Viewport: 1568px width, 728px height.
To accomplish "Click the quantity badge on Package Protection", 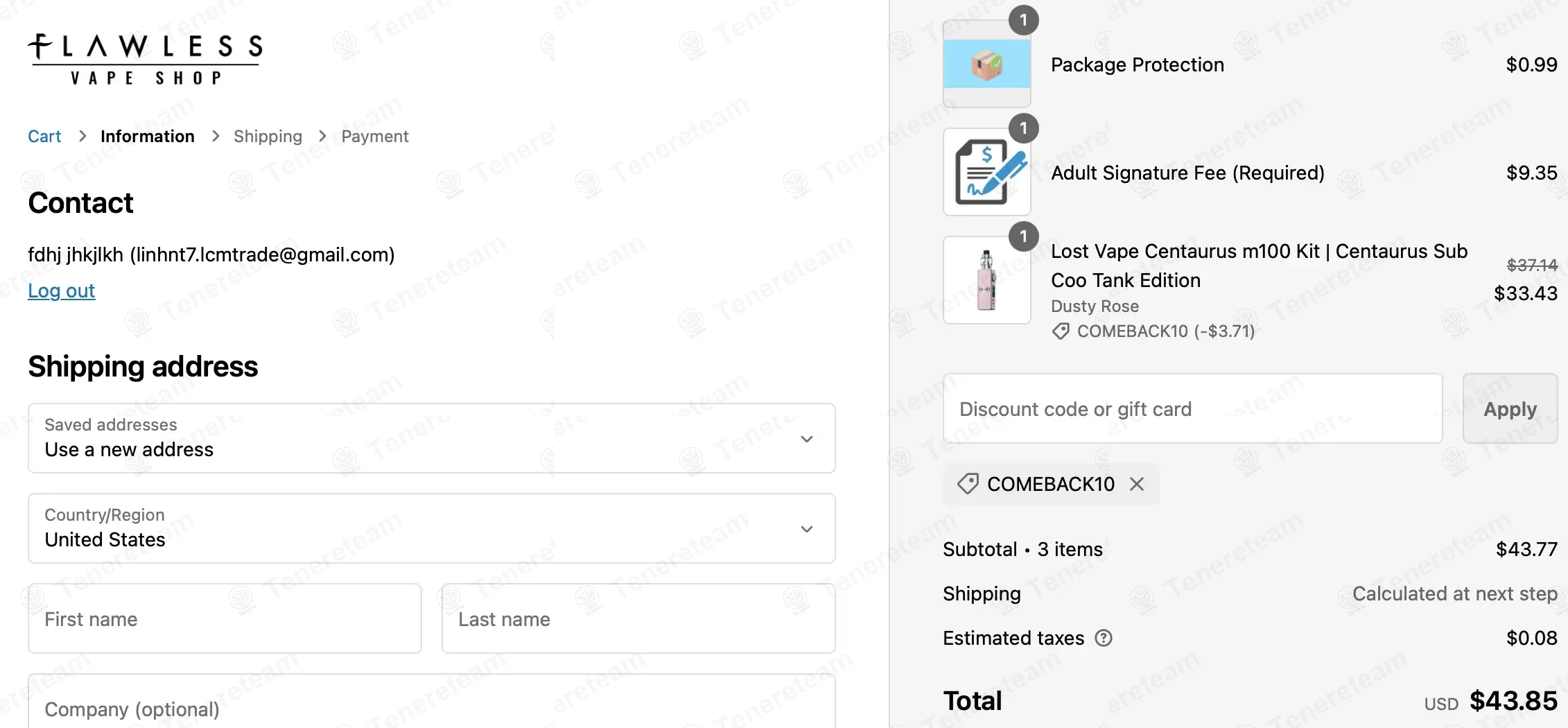I will click(1023, 20).
